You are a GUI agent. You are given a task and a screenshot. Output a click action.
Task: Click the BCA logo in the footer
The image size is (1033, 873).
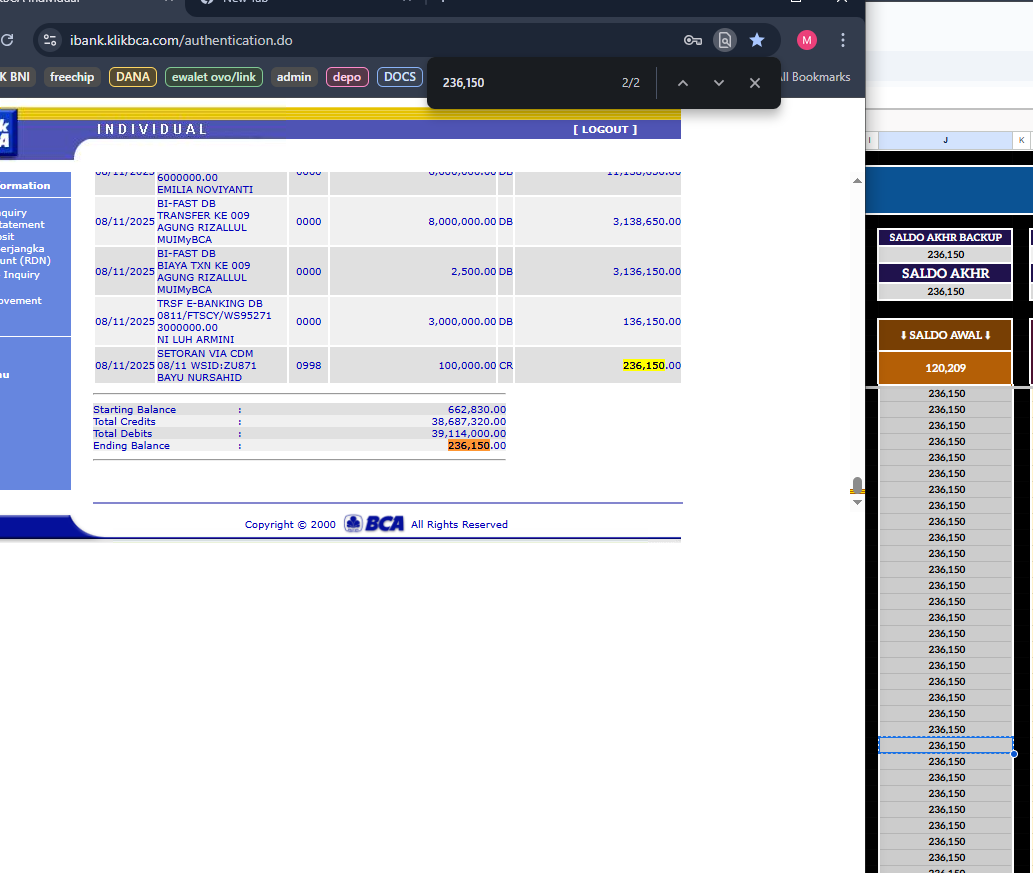tap(374, 524)
